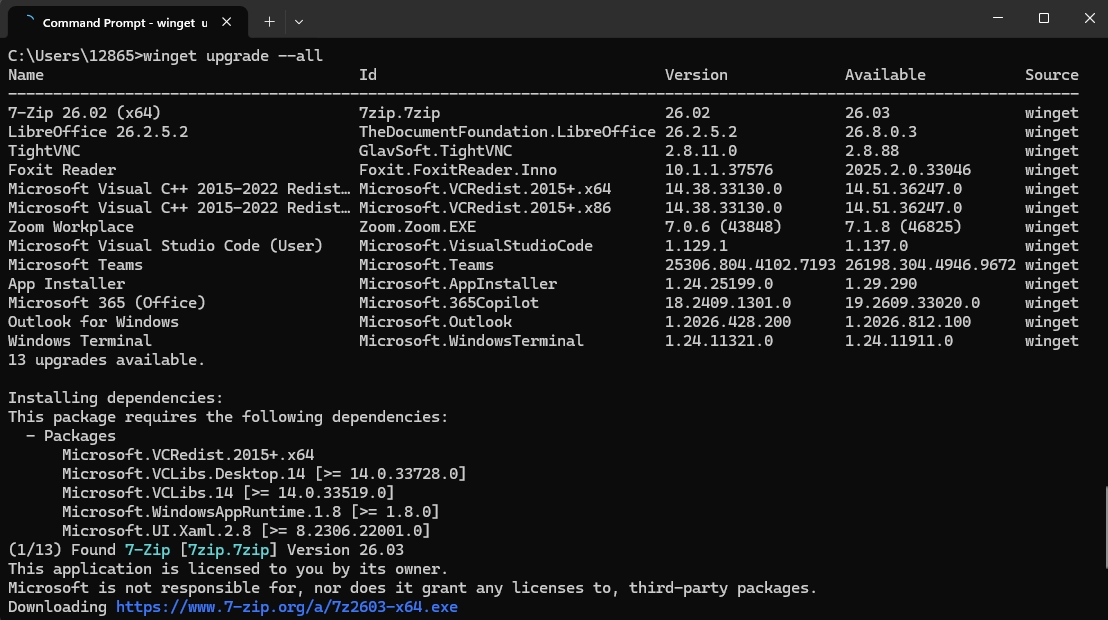This screenshot has height=620, width=1108.
Task: Click 'Microsoft.VisualStudioCode' Id
Action: (476, 246)
